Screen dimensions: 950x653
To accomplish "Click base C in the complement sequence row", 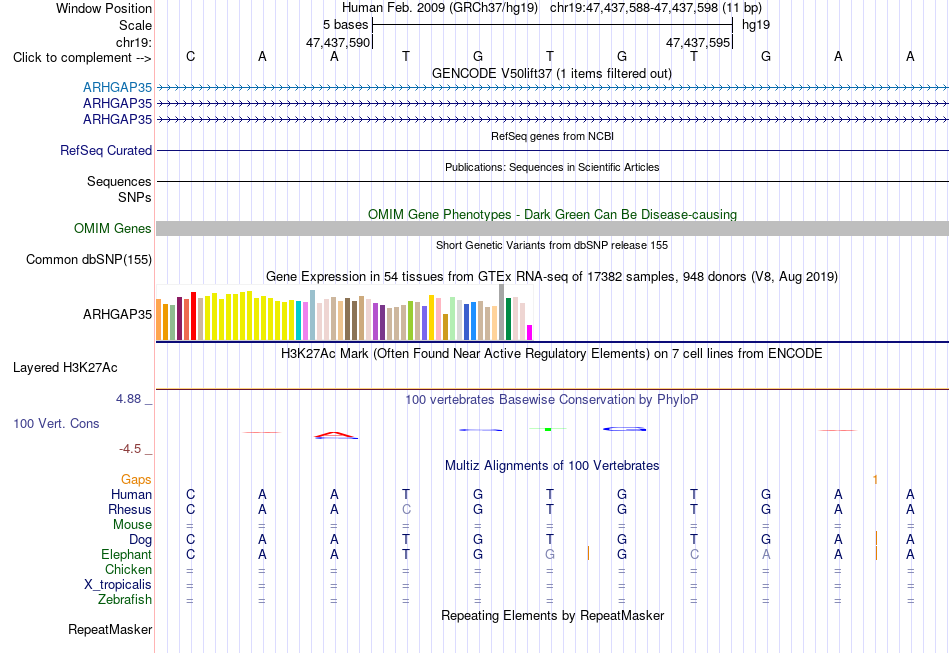I will tap(190, 56).
